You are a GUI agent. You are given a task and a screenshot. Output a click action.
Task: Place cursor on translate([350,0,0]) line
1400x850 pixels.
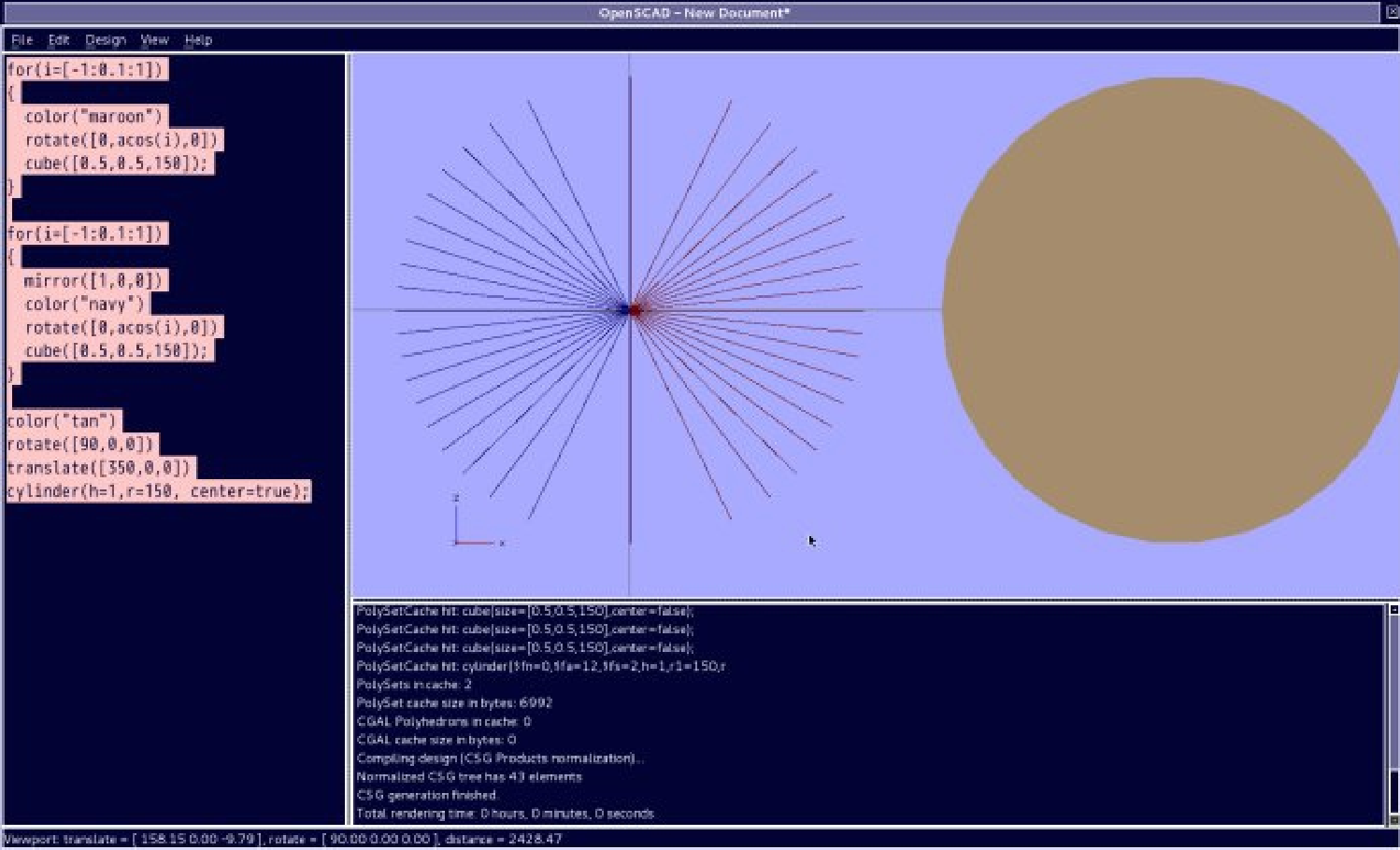(99, 468)
